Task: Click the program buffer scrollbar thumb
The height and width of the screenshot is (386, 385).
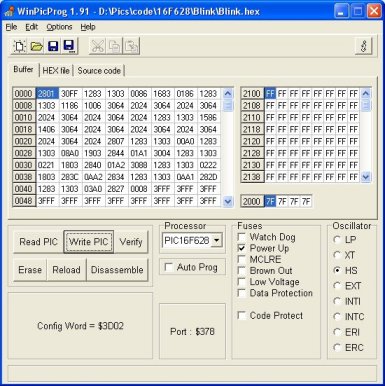Action: click(228, 105)
